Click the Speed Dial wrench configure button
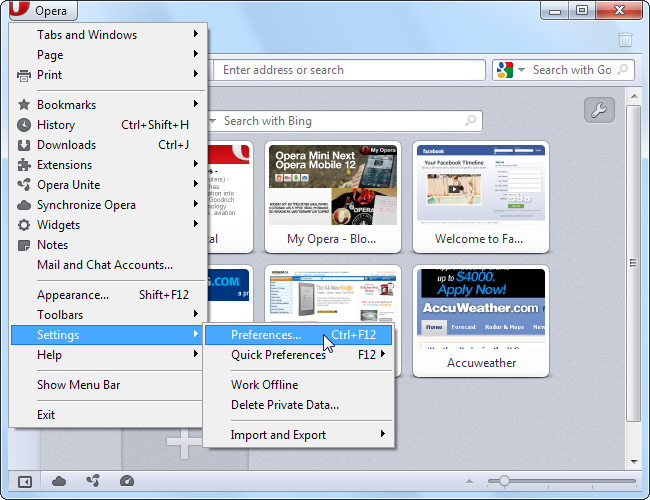This screenshot has height=500, width=650. coord(599,110)
